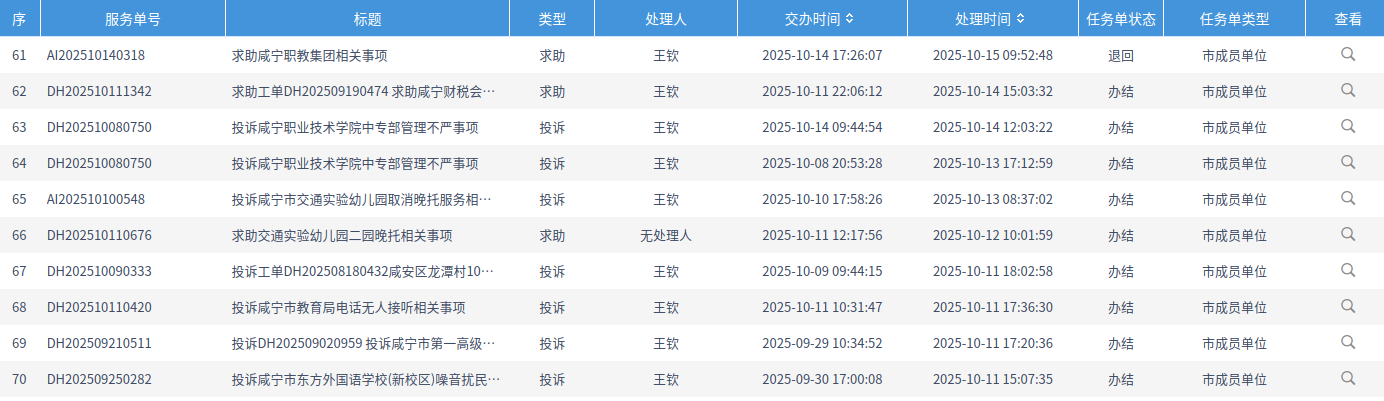Select service number DH202510110676
Image resolution: width=1384 pixels, height=401 pixels.
tap(99, 235)
